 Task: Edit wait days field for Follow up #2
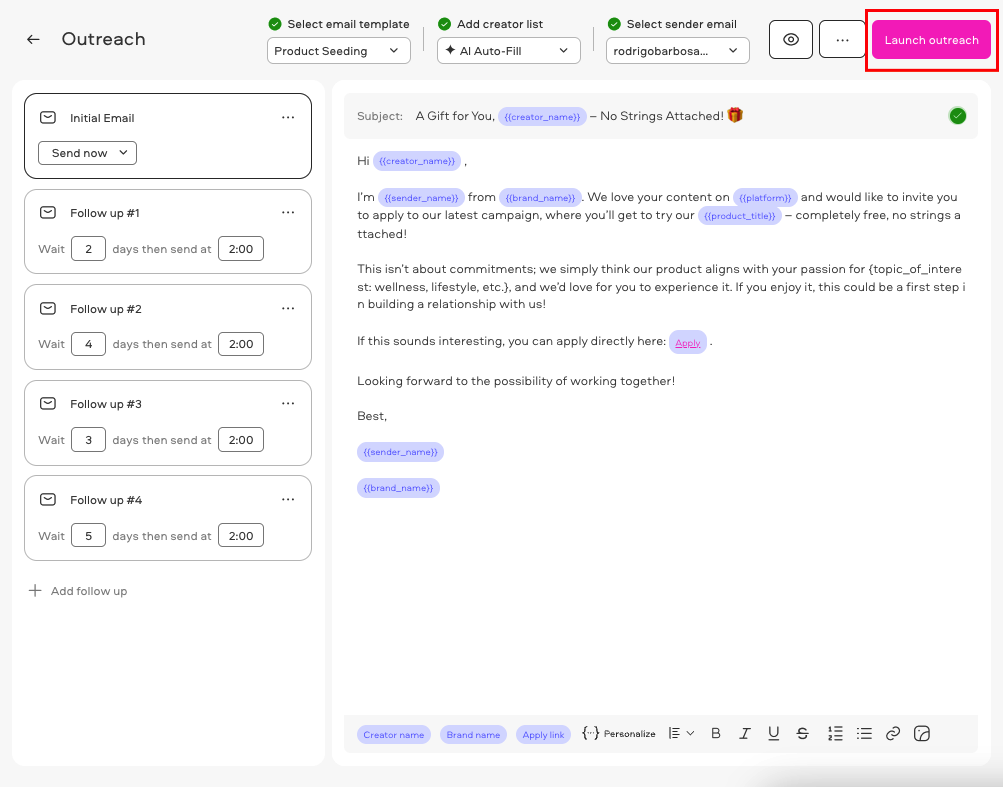(88, 344)
